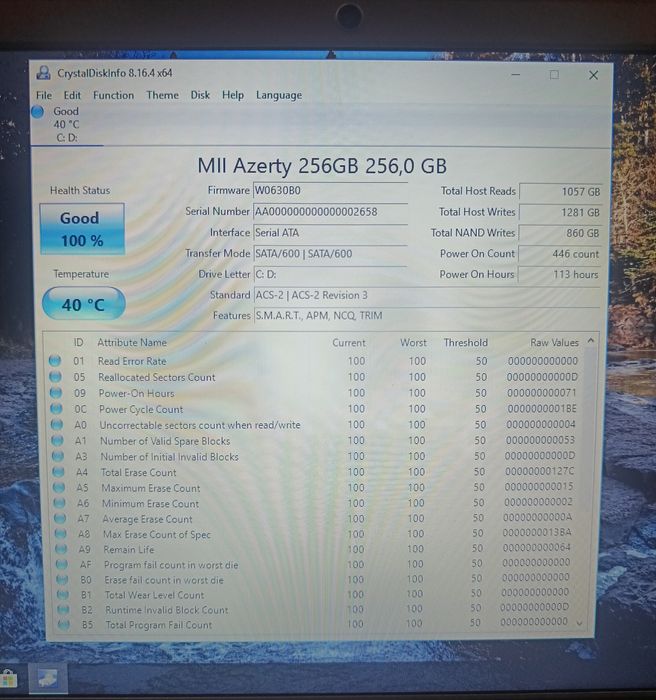Screen dimensions: 656x700
Task: Click the MII Azerty 256GB disk title
Action: point(322,166)
